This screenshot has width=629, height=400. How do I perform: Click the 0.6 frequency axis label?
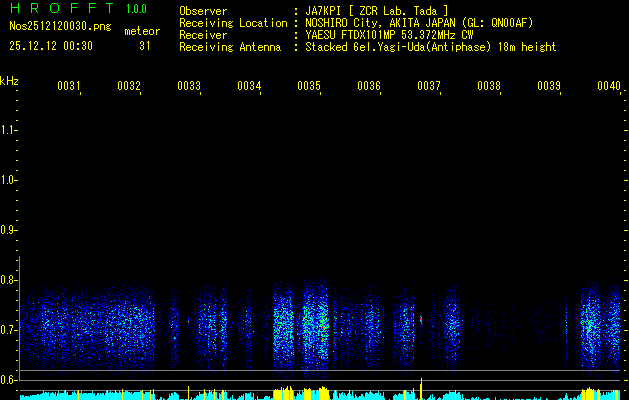coord(10,379)
